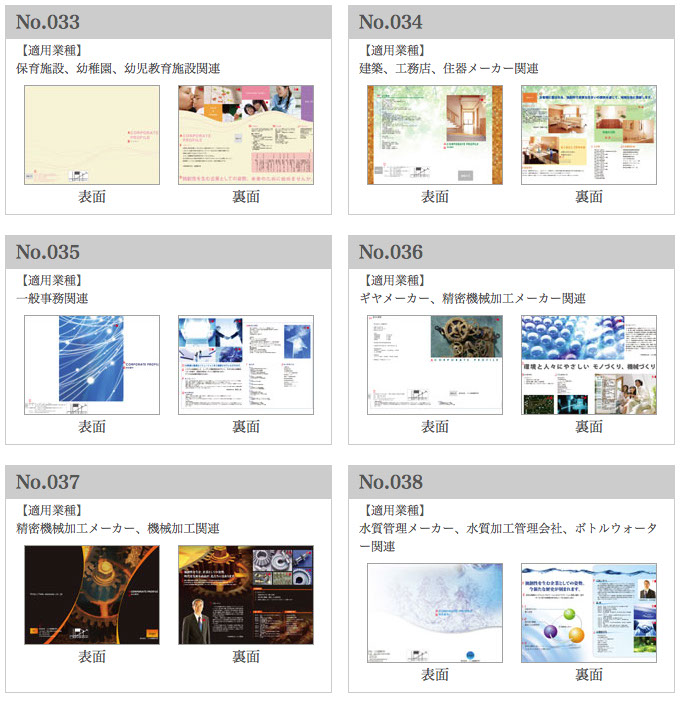Click the No.036 header

[x=511, y=252]
